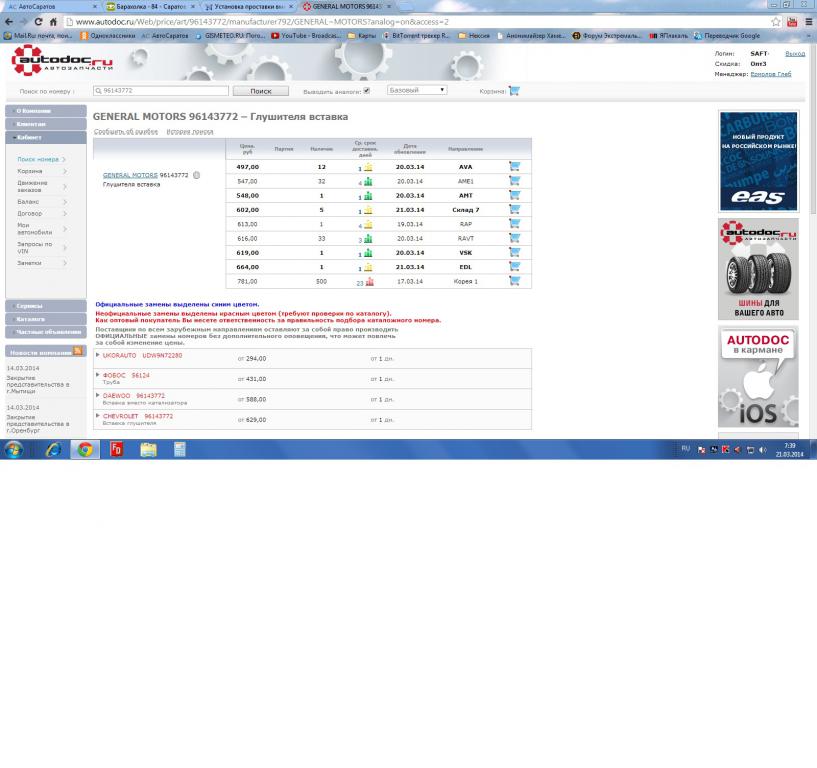Open the shopping cart icon beside Корзина
The height and width of the screenshot is (768, 817).
[x=514, y=91]
